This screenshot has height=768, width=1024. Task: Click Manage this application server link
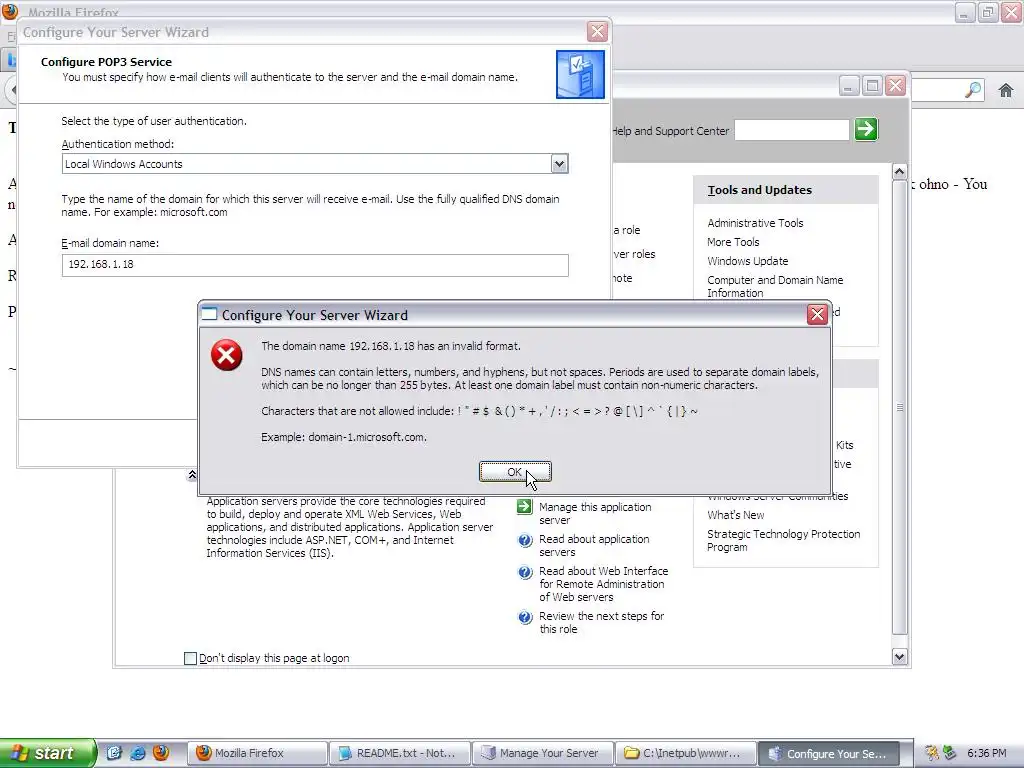pyautogui.click(x=595, y=513)
